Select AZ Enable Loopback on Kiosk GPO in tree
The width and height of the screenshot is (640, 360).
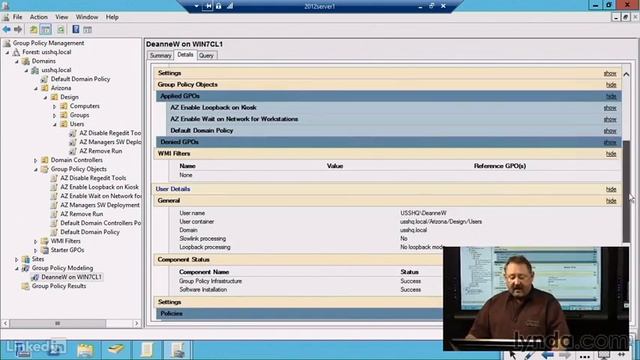(x=99, y=187)
